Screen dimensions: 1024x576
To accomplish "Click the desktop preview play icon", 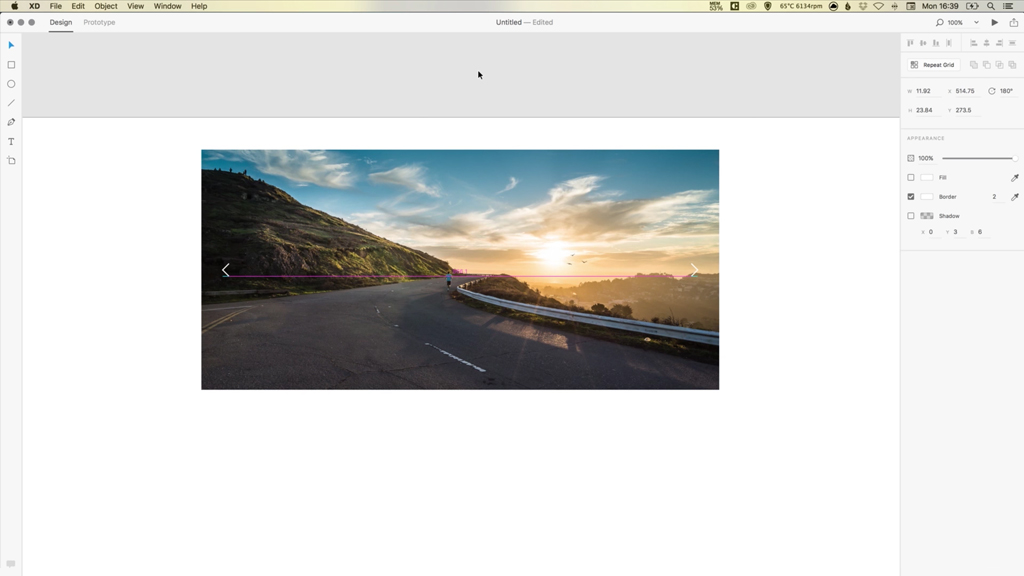I will click(993, 21).
